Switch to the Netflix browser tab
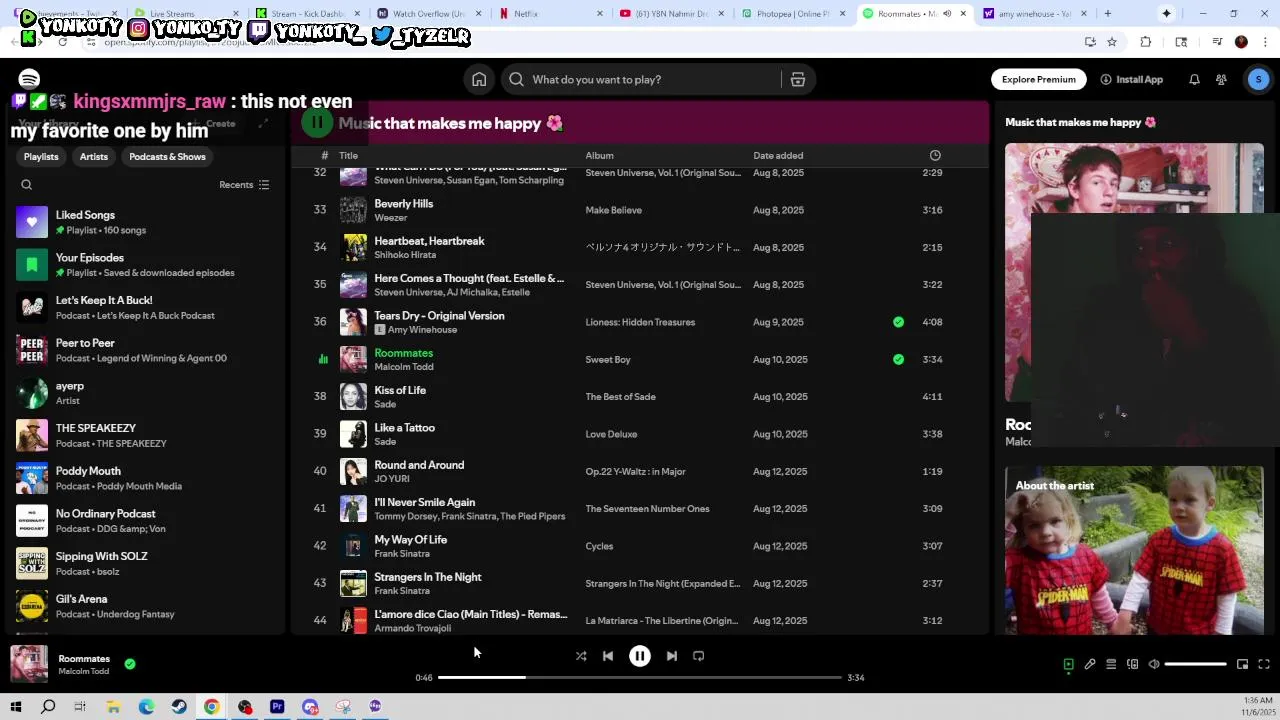 click(x=552, y=14)
